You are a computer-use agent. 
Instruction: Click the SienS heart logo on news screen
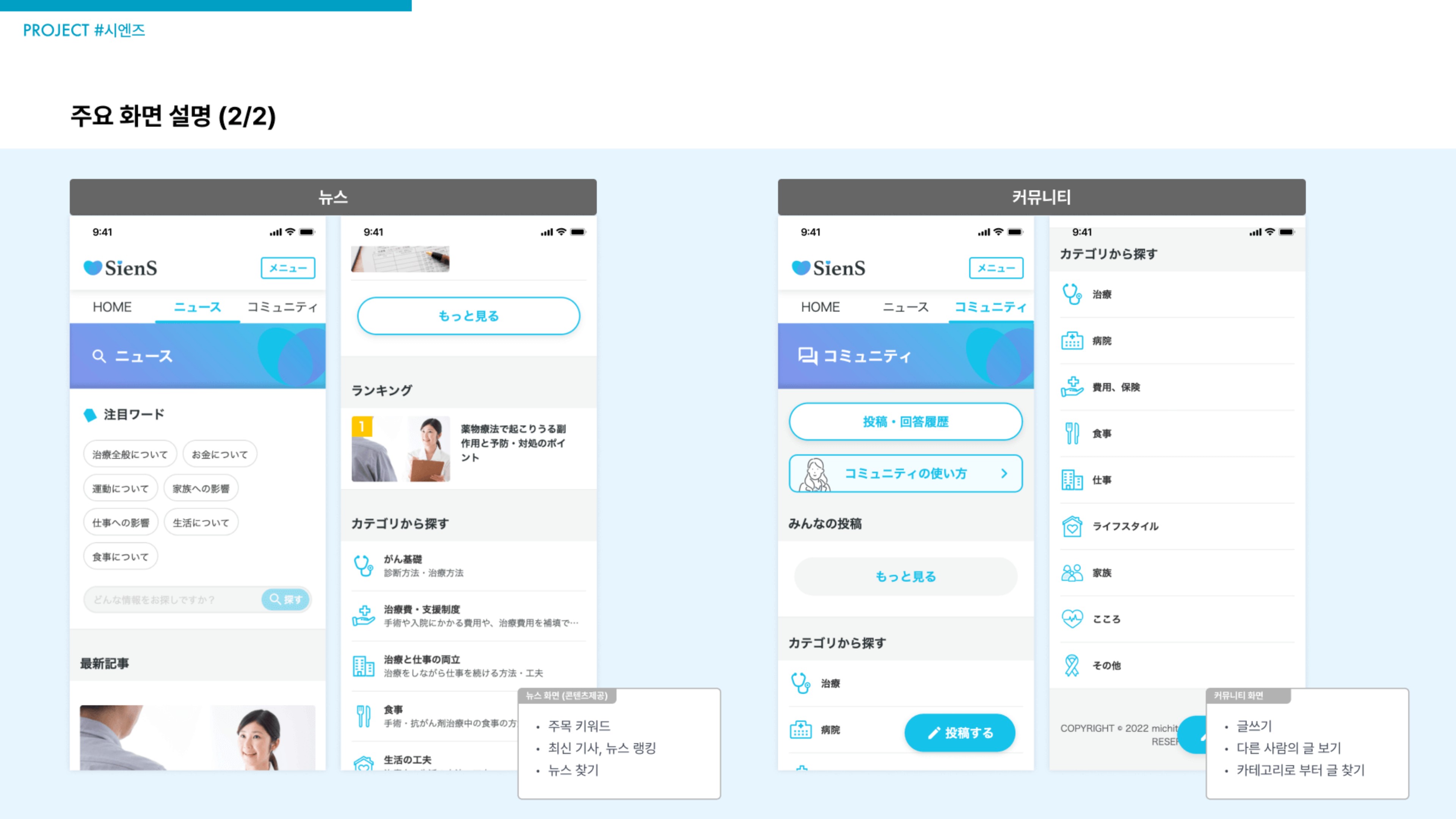(x=93, y=267)
